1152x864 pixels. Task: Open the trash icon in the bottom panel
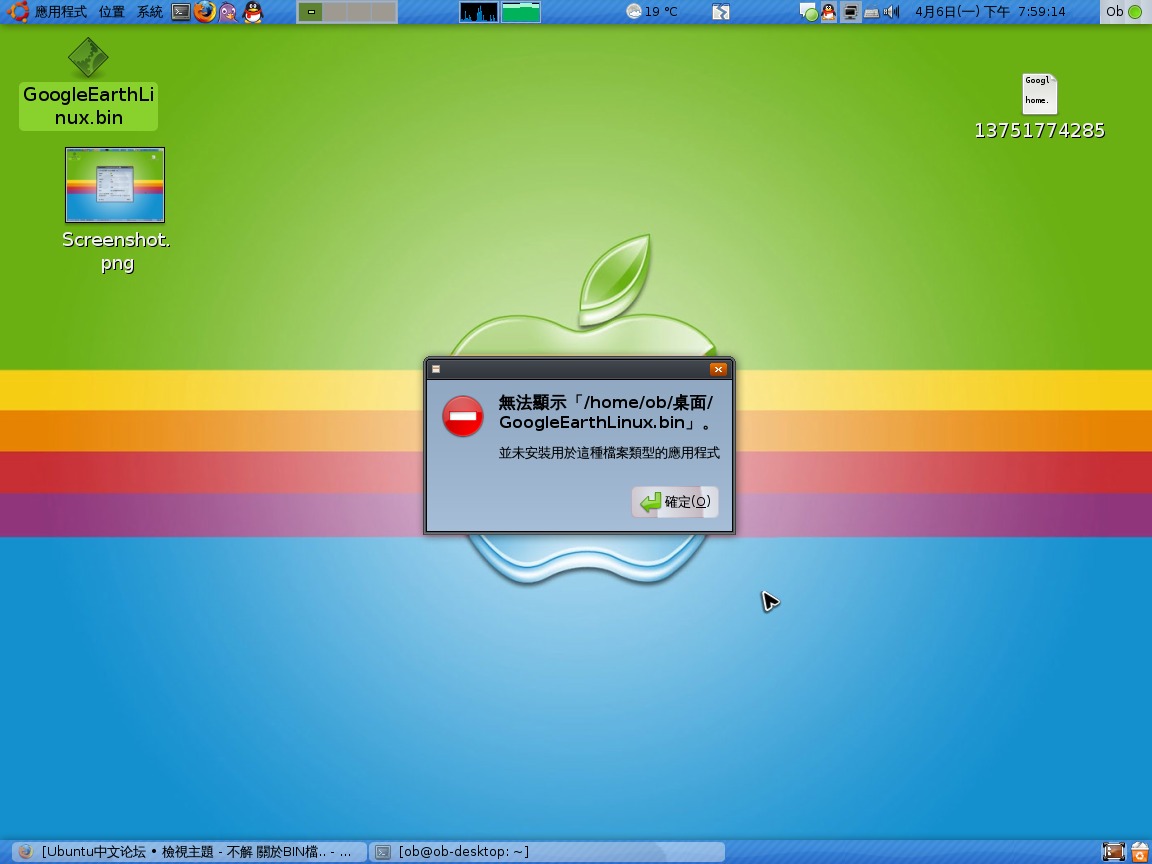pyautogui.click(x=1140, y=852)
